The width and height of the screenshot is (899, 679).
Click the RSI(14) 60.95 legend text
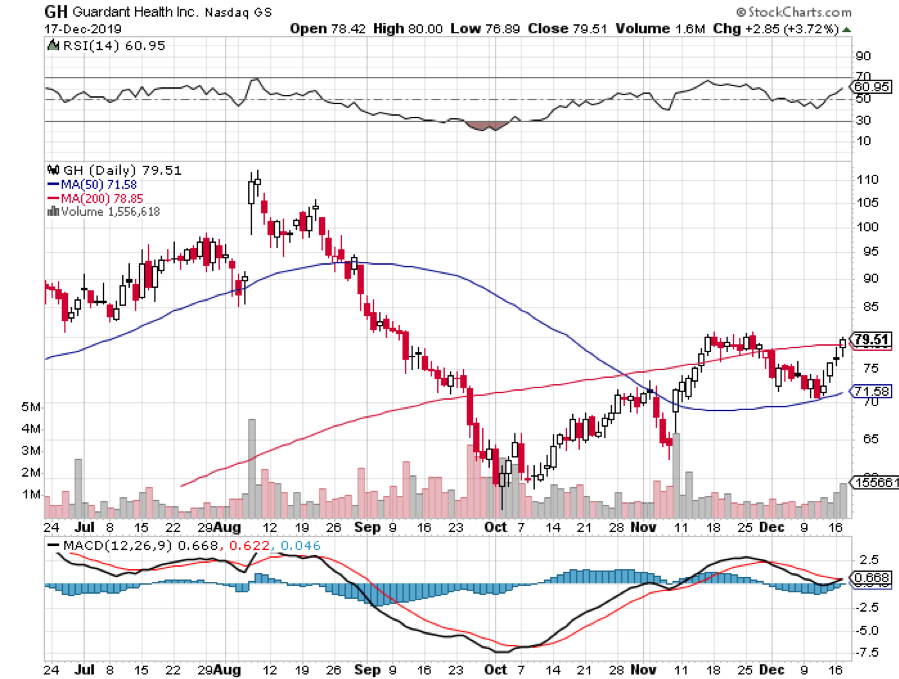pos(114,45)
